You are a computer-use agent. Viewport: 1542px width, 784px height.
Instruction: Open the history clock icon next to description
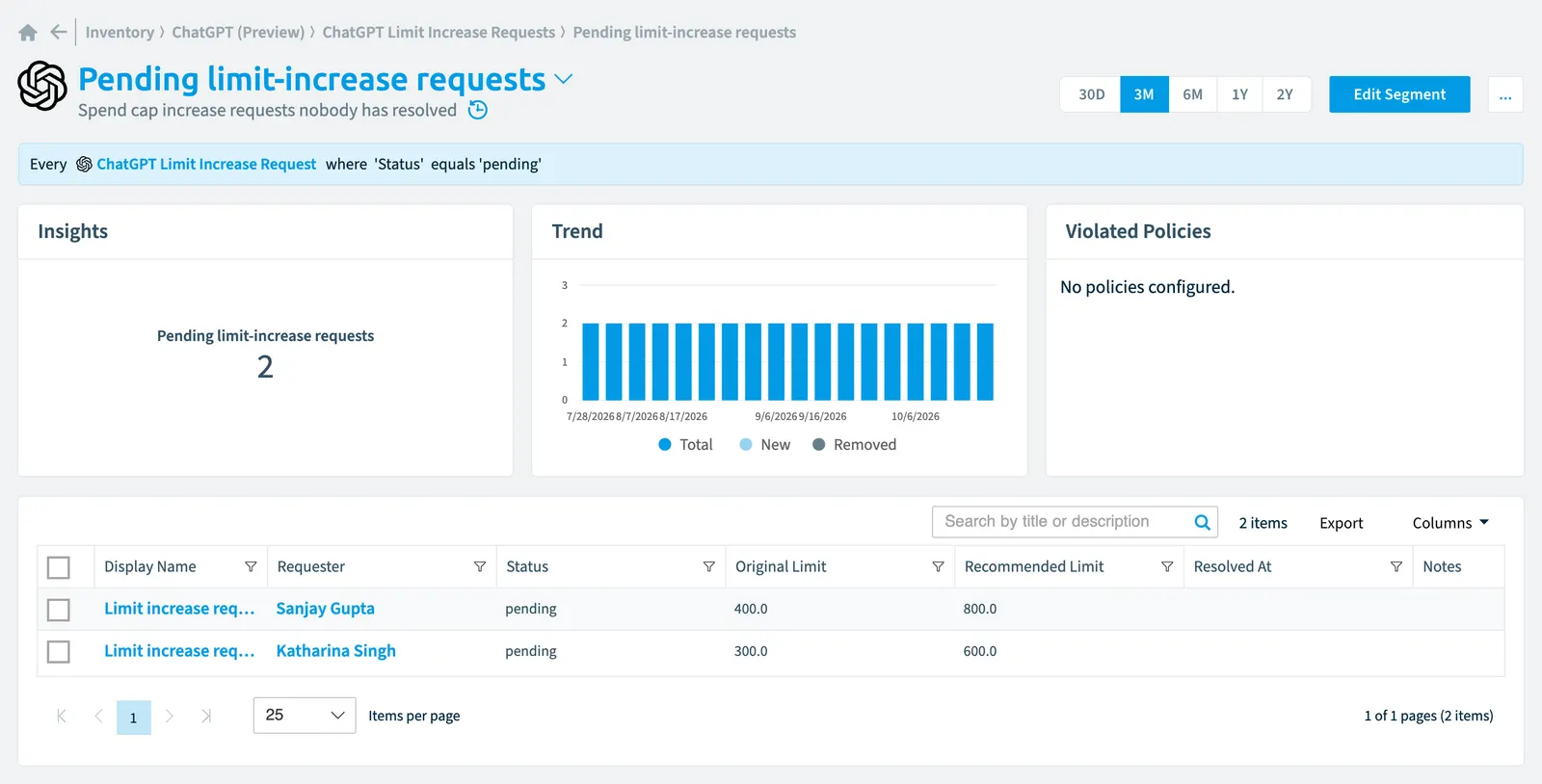[478, 110]
